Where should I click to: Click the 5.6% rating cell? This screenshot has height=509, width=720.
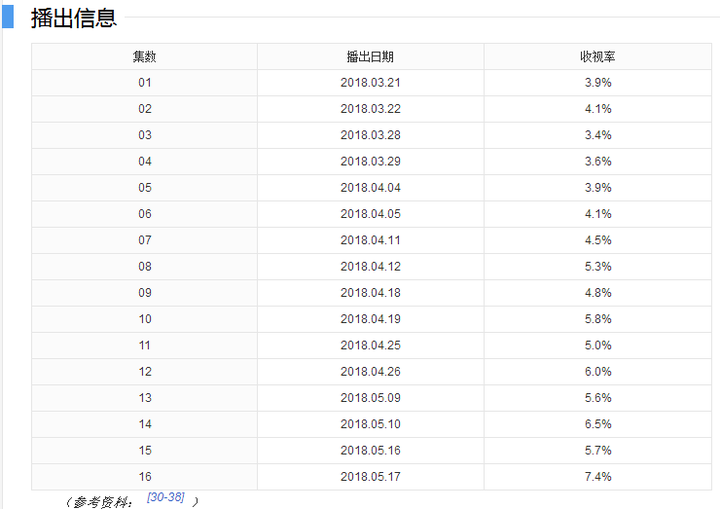(x=597, y=398)
